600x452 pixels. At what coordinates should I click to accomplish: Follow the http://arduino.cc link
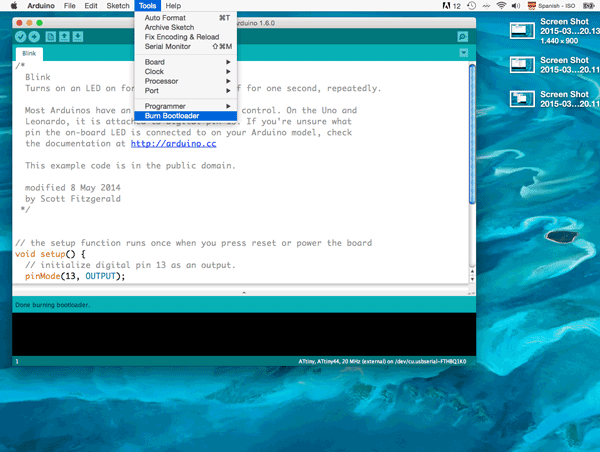coord(173,144)
